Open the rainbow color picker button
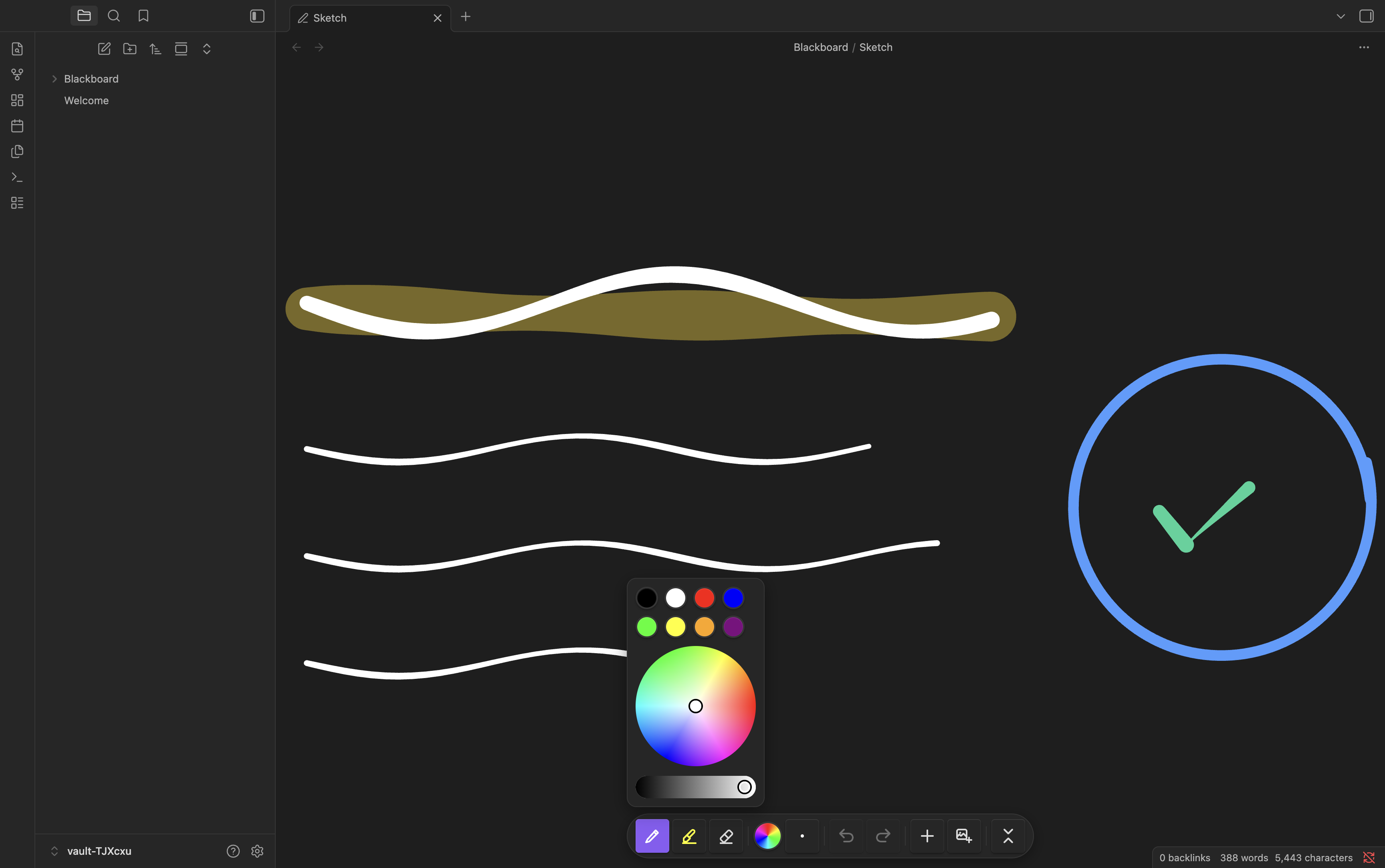 tap(767, 836)
